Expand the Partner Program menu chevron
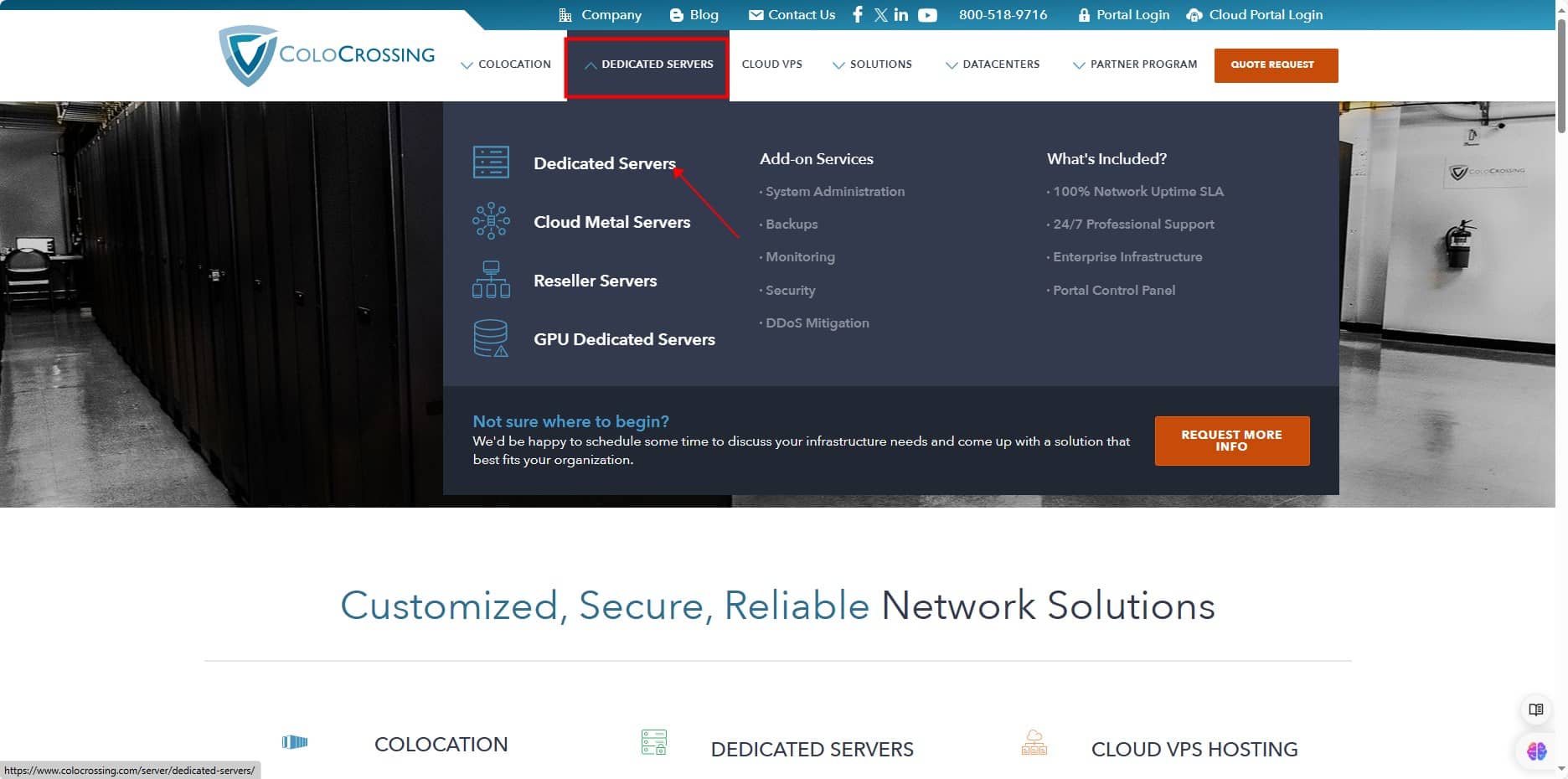Screen dimensions: 1568x779 tap(1079, 64)
